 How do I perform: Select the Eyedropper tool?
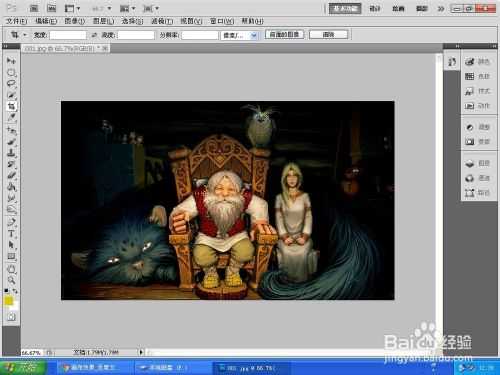pyautogui.click(x=12, y=117)
